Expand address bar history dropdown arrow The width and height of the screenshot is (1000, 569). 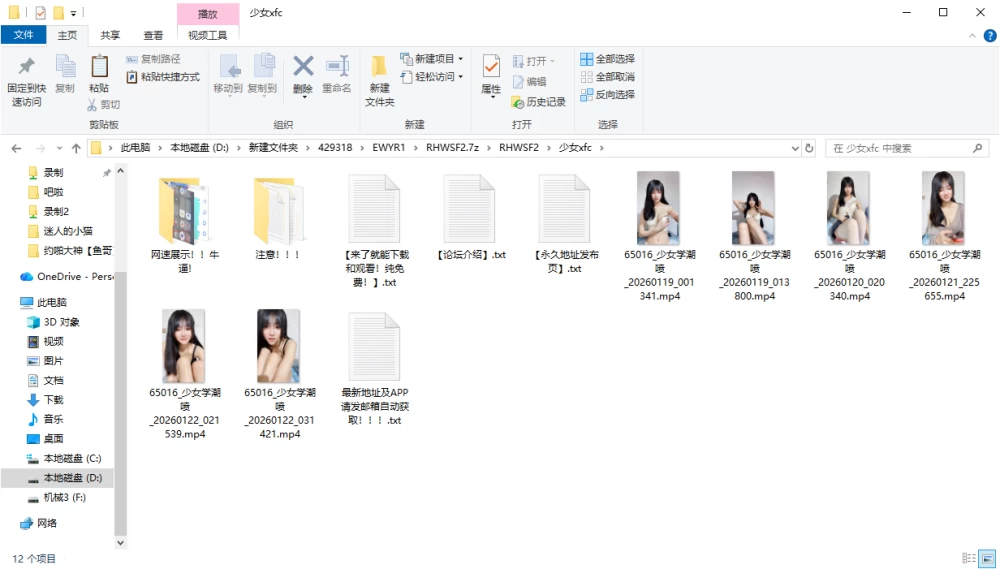(795, 148)
